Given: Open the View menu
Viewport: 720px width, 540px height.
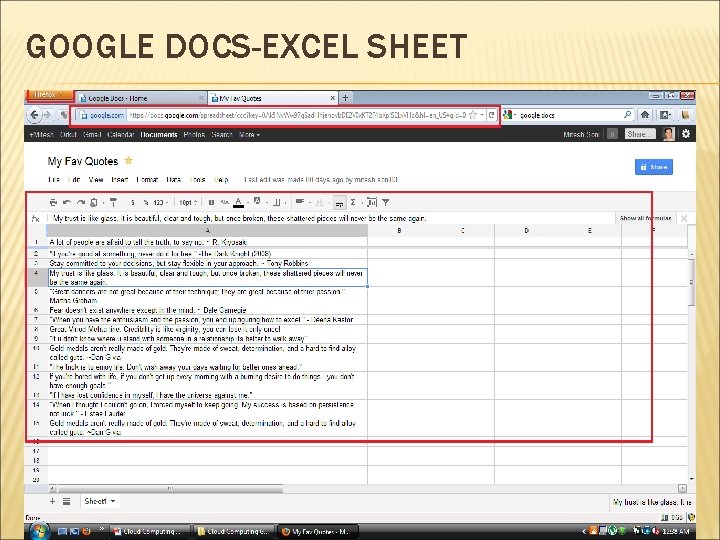Looking at the screenshot, I should [96, 180].
